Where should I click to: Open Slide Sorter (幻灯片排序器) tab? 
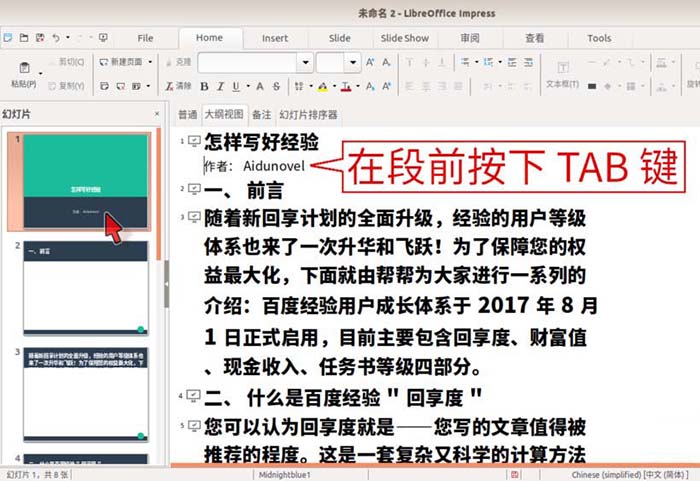pos(308,115)
